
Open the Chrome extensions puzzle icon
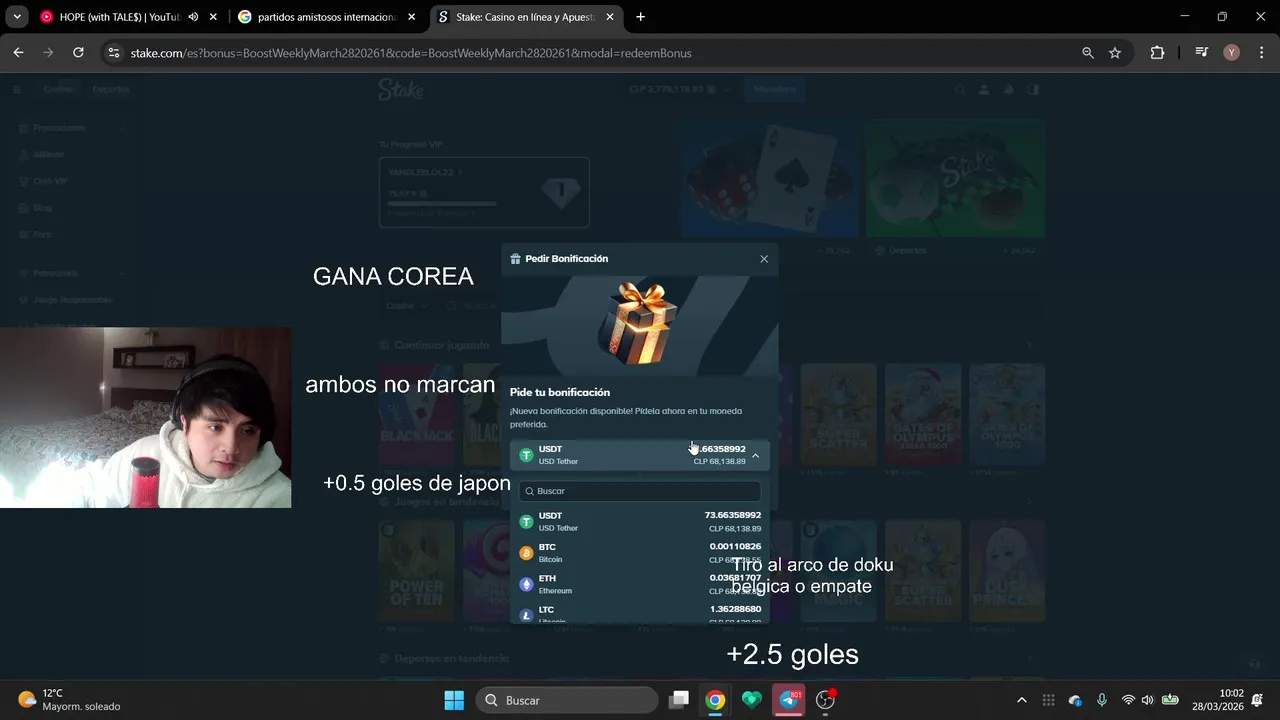1157,53
